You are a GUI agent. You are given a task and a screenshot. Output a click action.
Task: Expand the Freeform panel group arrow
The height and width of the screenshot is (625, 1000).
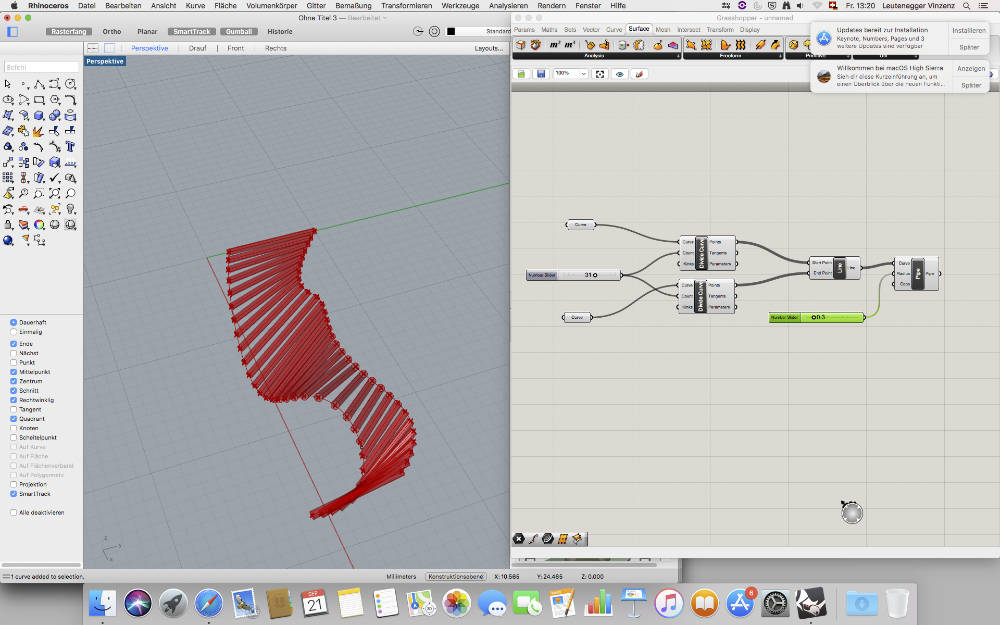click(781, 56)
